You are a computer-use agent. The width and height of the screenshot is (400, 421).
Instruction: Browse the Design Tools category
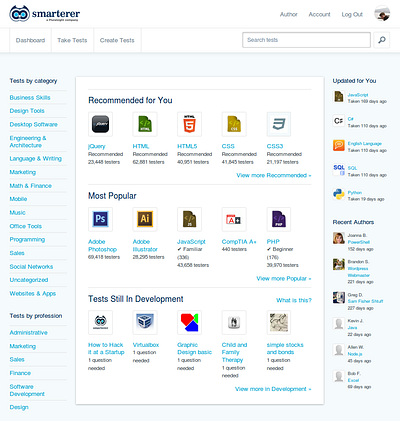coord(27,111)
